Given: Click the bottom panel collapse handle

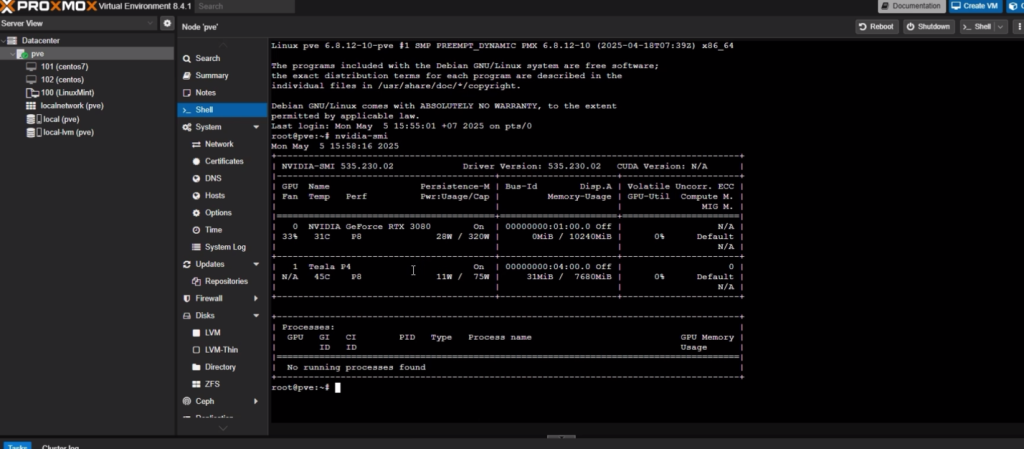Looking at the screenshot, I should coord(561,437).
